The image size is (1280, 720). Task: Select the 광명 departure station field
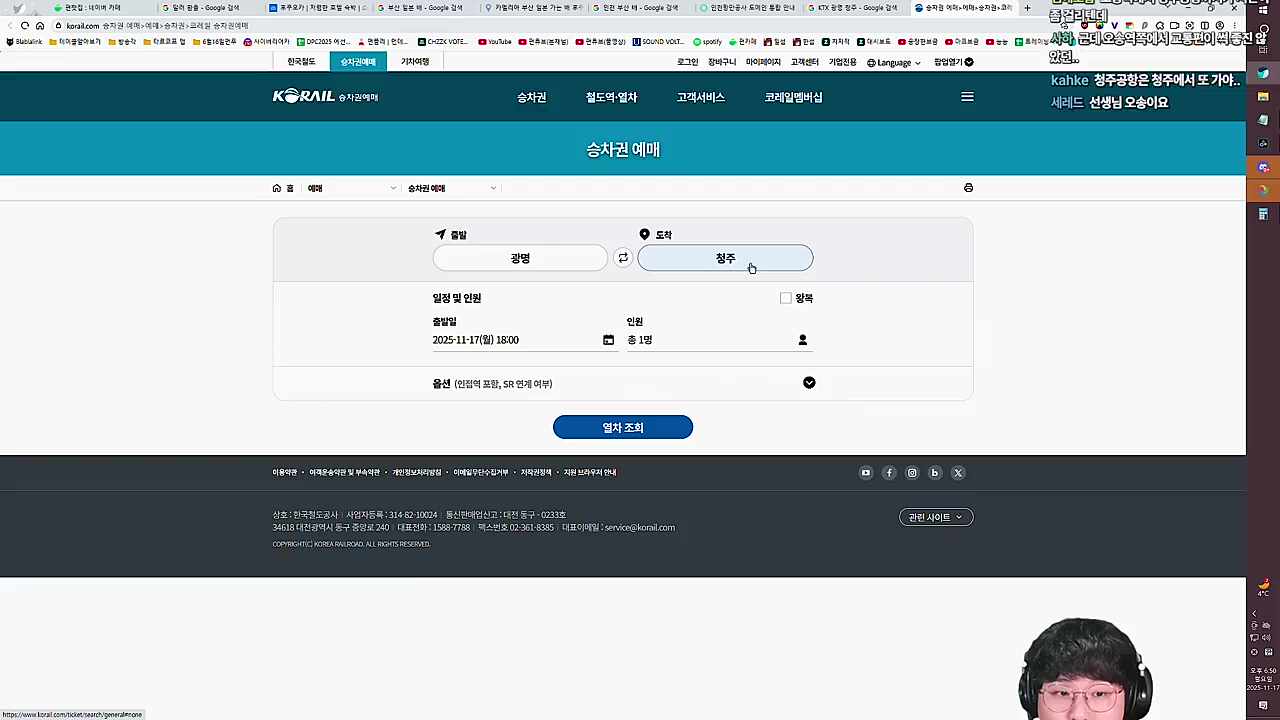[519, 258]
